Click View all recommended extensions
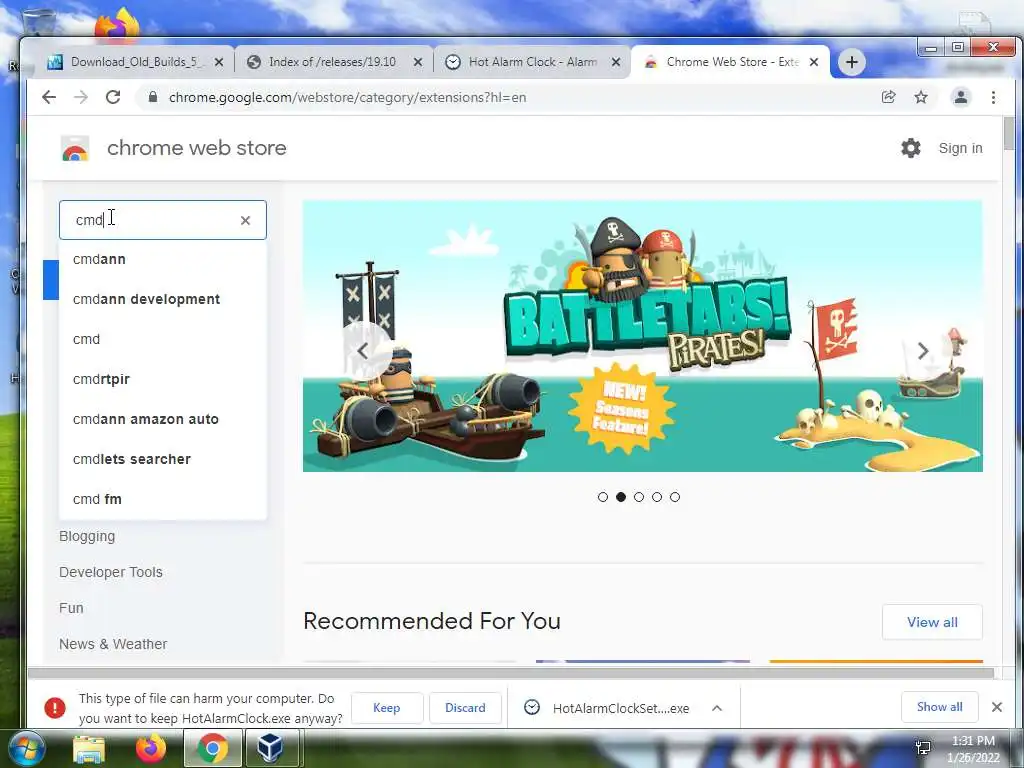Screen dimensions: 1024x768 [932, 622]
